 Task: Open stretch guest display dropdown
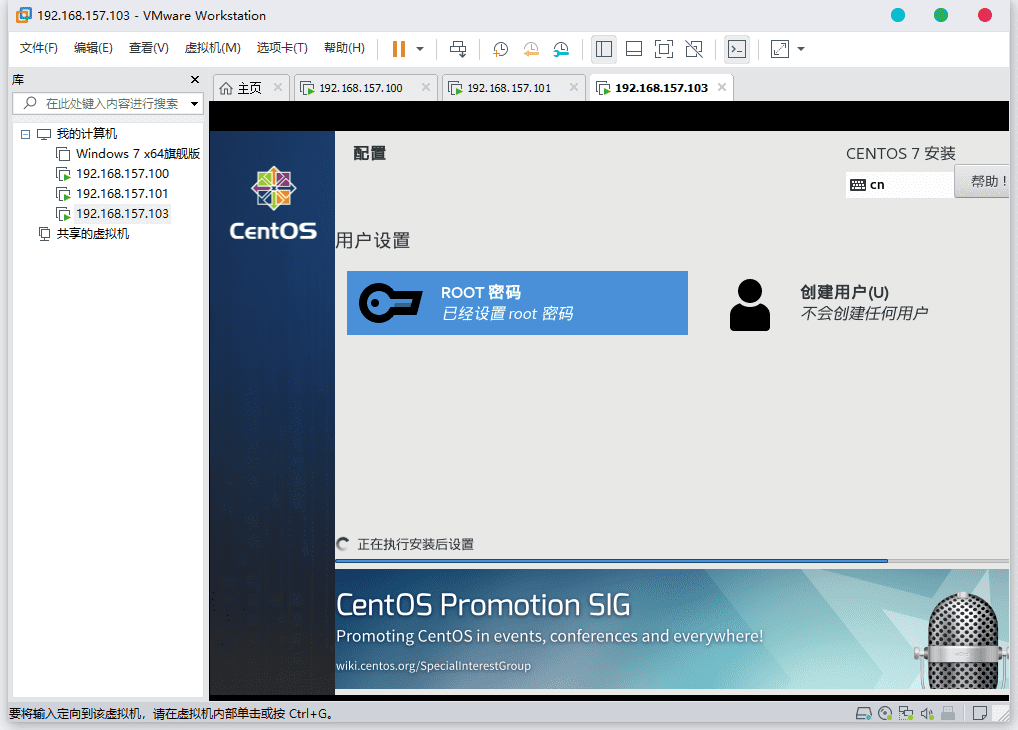pyautogui.click(x=801, y=49)
